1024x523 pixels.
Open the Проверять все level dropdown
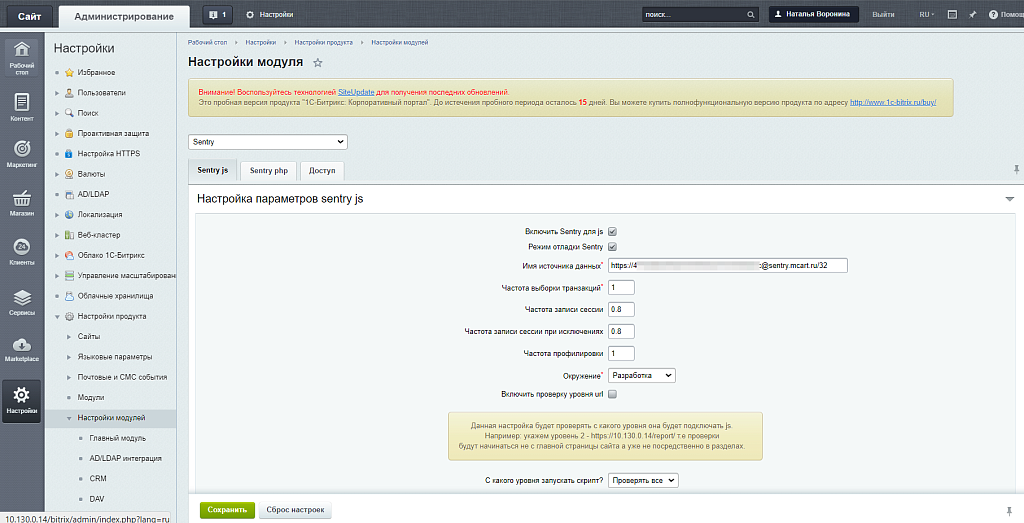click(x=644, y=480)
